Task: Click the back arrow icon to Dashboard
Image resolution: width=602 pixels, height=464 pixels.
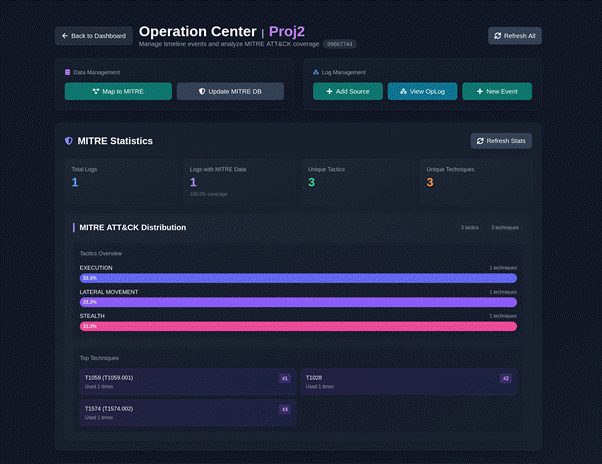Action: (x=65, y=36)
